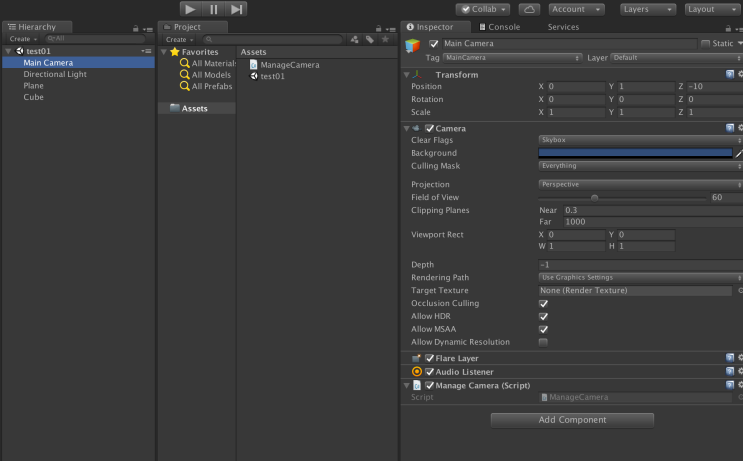Open the All Materials favorite search
Image resolution: width=743 pixels, height=461 pixels.
pos(208,63)
